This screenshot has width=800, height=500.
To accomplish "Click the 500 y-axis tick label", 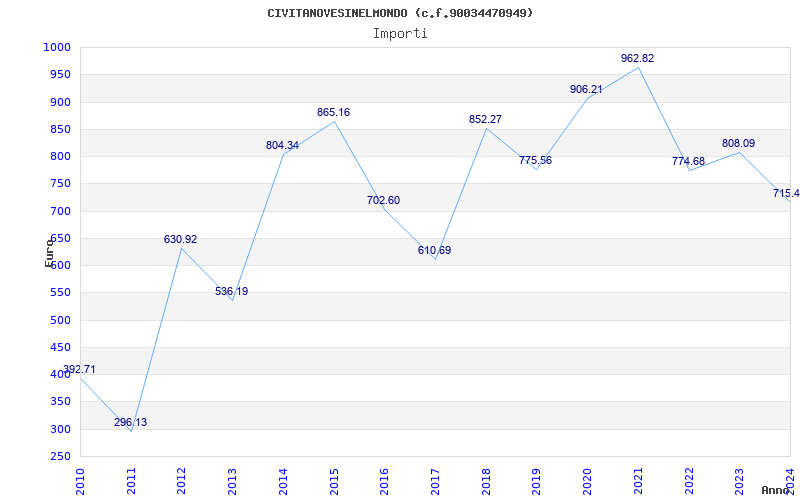I will pyautogui.click(x=60, y=320).
